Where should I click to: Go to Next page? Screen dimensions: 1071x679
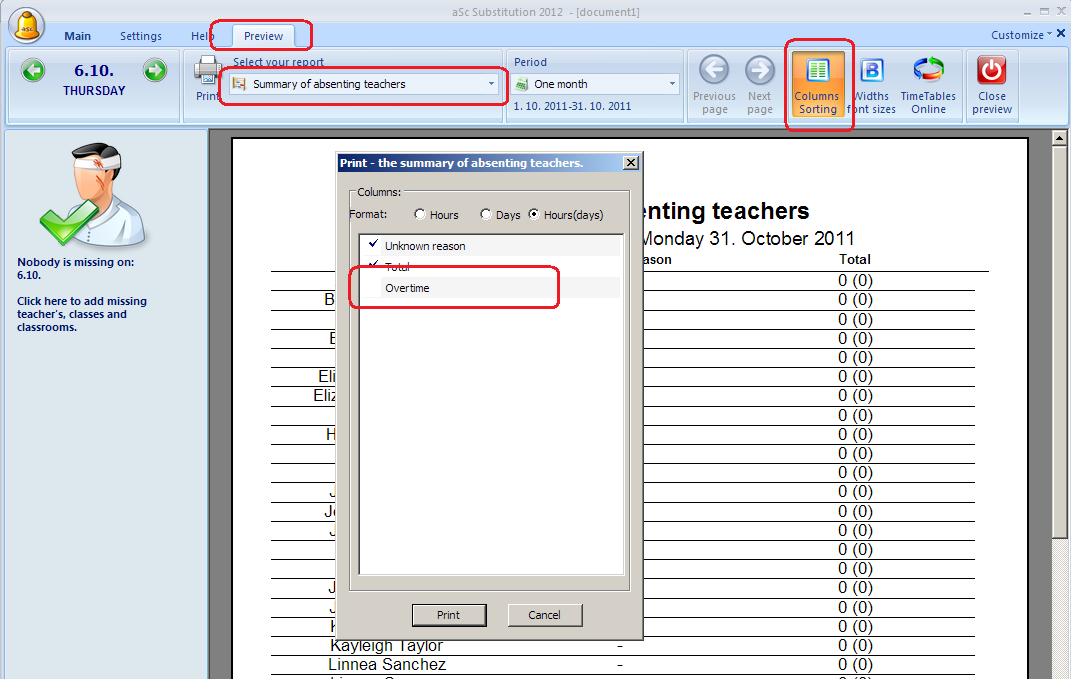tap(760, 85)
